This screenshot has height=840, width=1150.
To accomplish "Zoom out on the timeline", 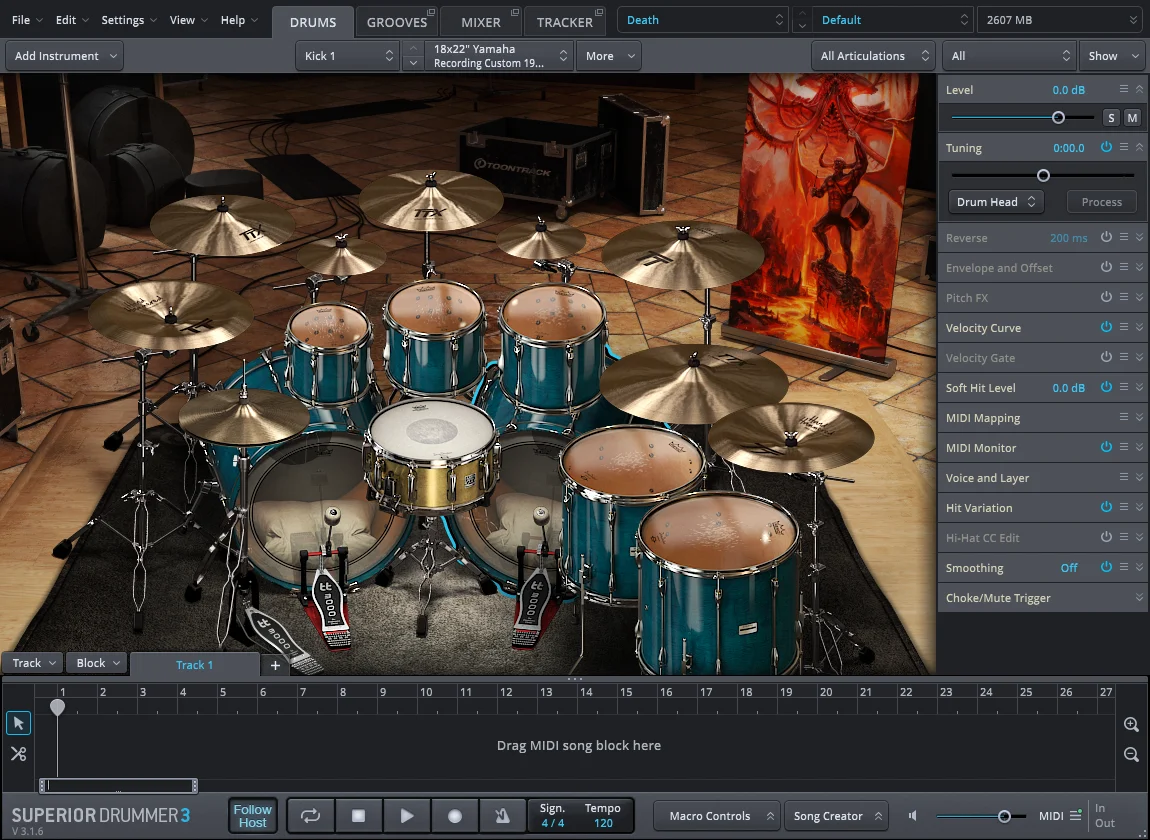I will pyautogui.click(x=1131, y=754).
